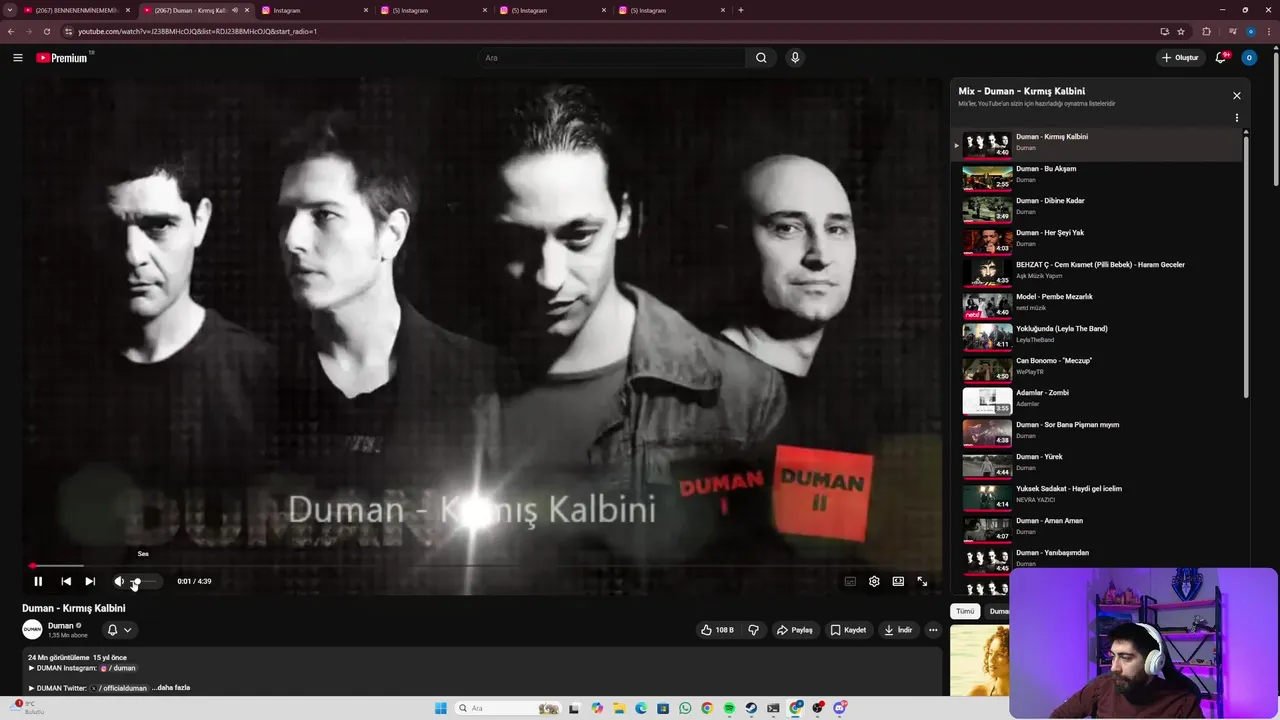Open Mix playlist three-dot options
1280x720 pixels.
[1237, 118]
